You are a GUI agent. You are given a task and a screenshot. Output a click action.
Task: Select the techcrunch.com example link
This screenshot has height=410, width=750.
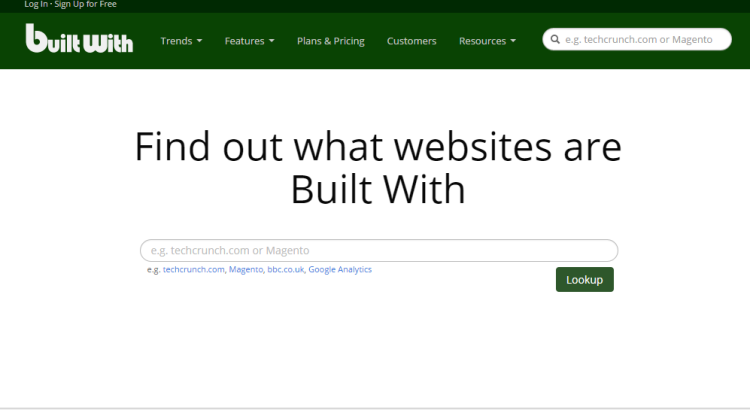coord(194,269)
